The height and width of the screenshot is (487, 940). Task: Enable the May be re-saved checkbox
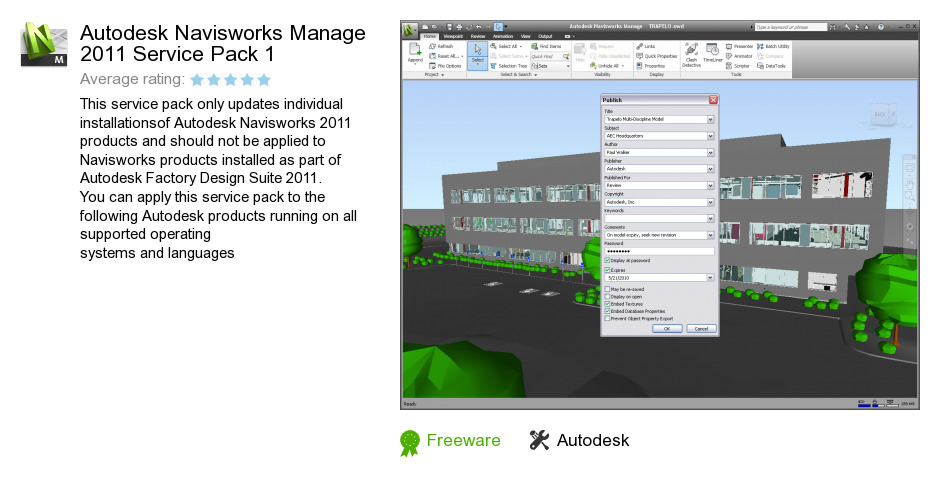coord(607,289)
